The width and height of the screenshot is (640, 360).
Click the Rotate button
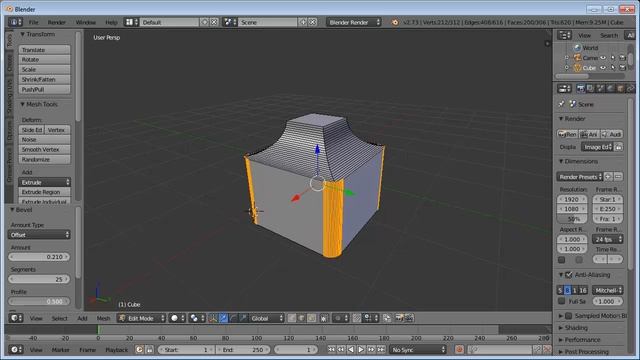(x=44, y=60)
